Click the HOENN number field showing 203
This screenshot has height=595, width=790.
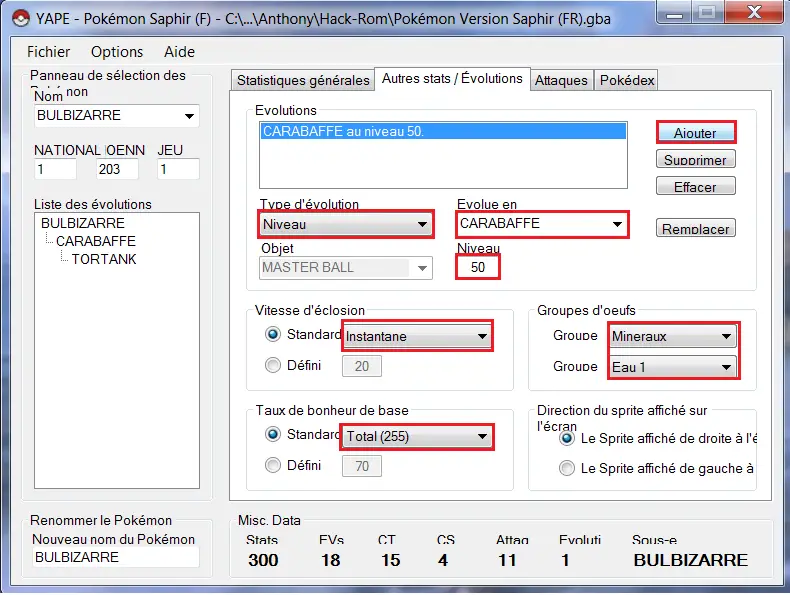117,169
